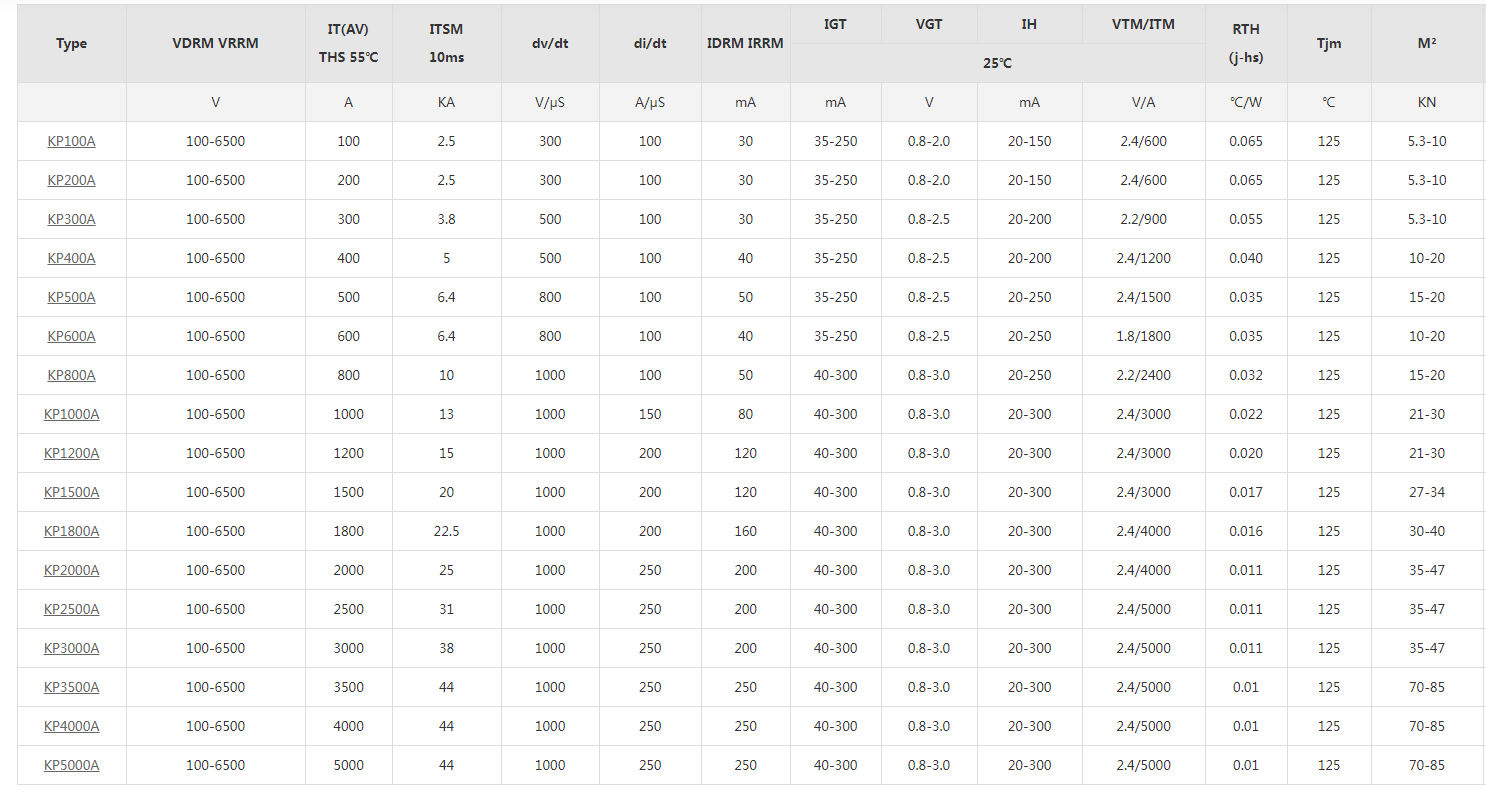Select the 38 KA value in KP3000A row
This screenshot has width=1486, height=797.
tap(446, 648)
